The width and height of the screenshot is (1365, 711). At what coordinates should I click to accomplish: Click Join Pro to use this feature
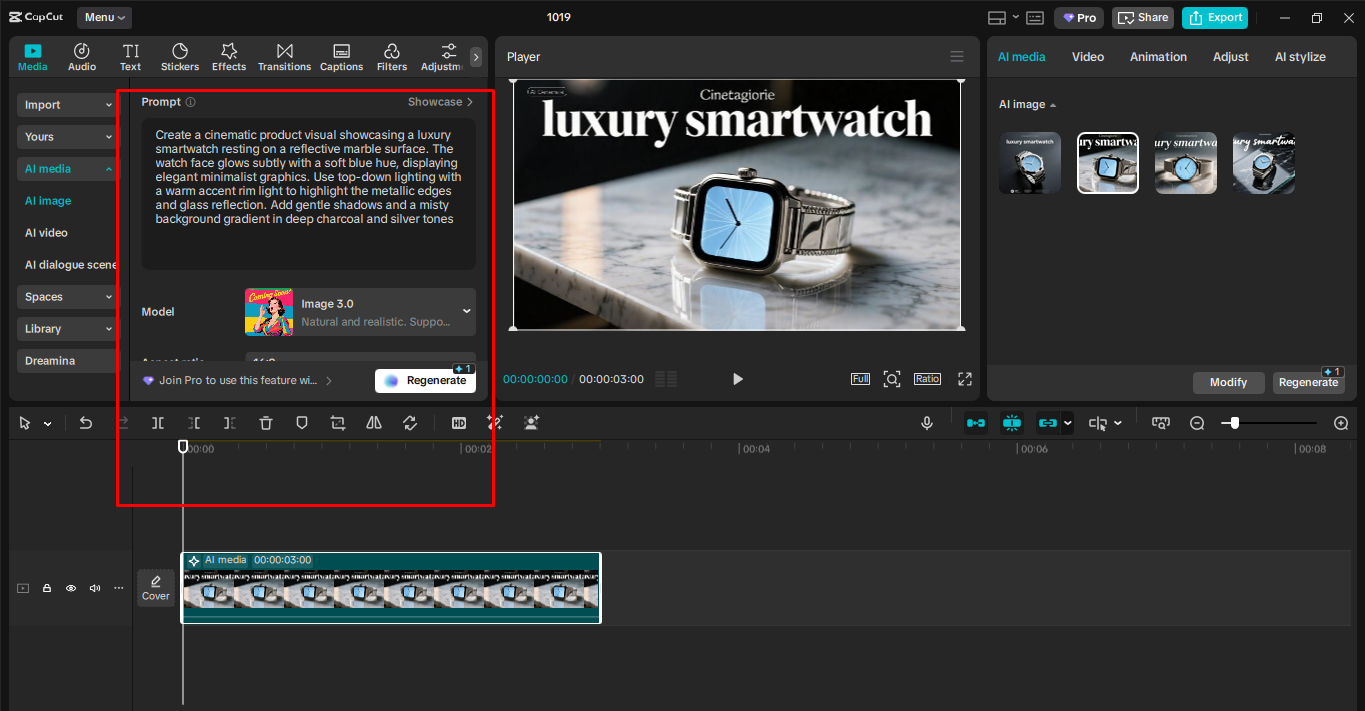[x=237, y=381]
